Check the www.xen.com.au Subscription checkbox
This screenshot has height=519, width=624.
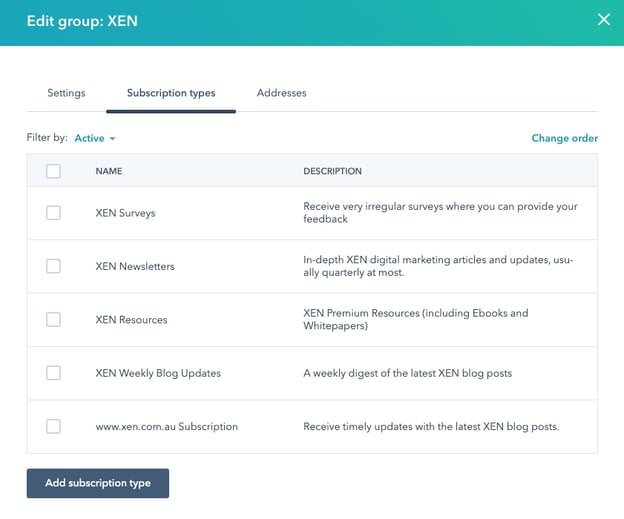click(x=53, y=426)
